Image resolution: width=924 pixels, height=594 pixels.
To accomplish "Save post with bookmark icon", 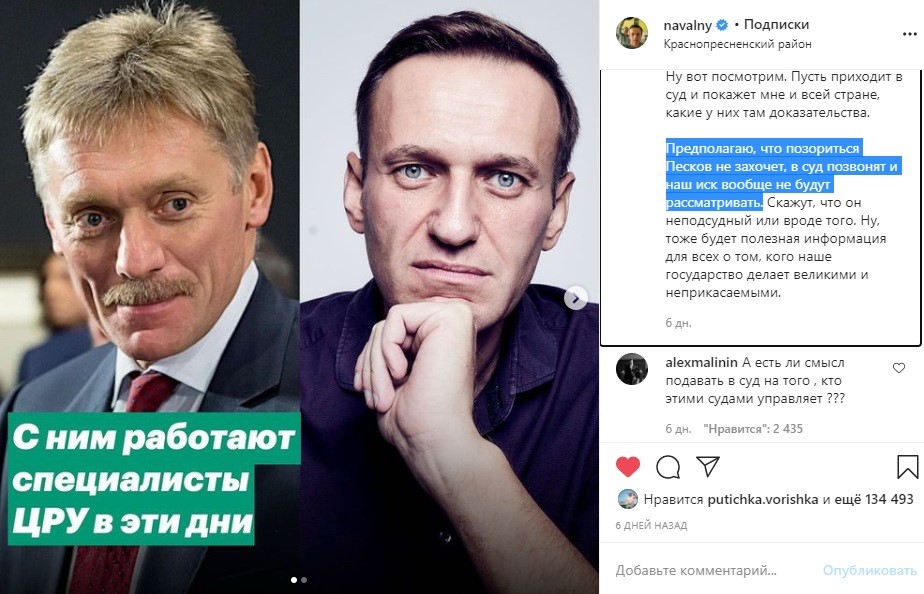I will (x=908, y=466).
